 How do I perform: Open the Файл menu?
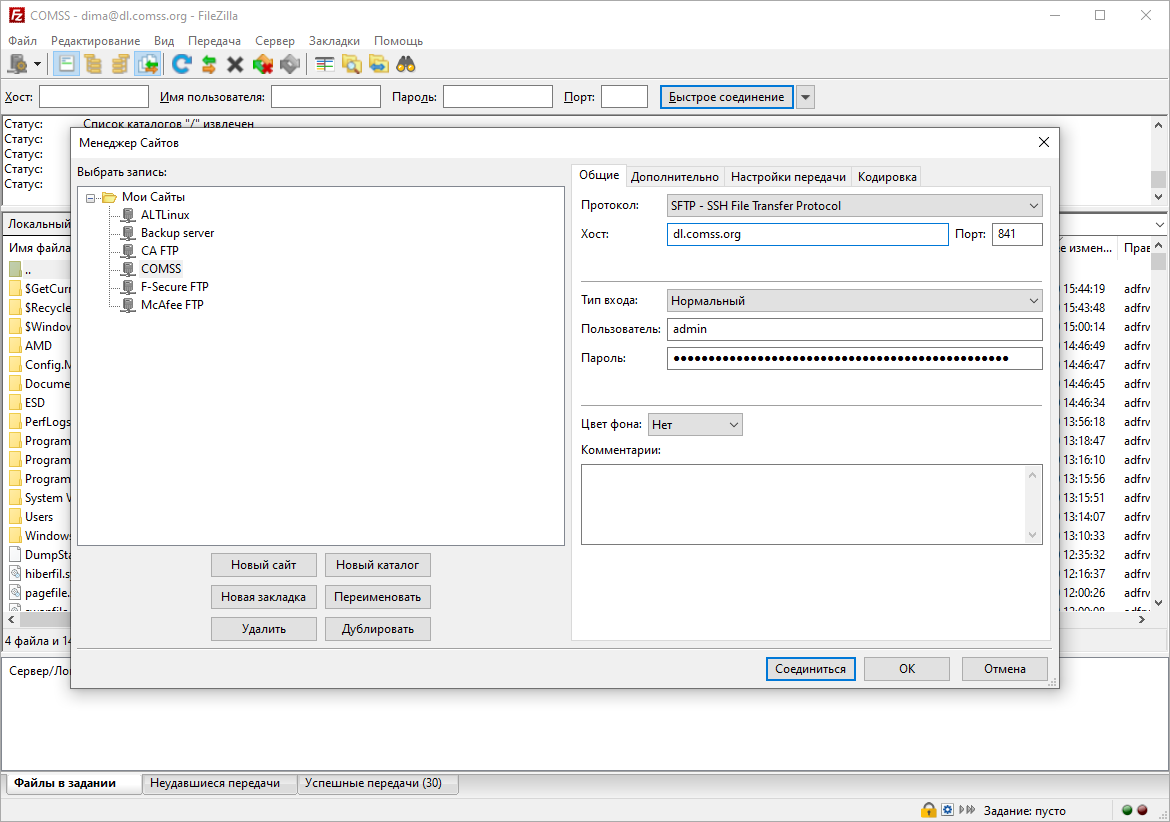(x=22, y=41)
